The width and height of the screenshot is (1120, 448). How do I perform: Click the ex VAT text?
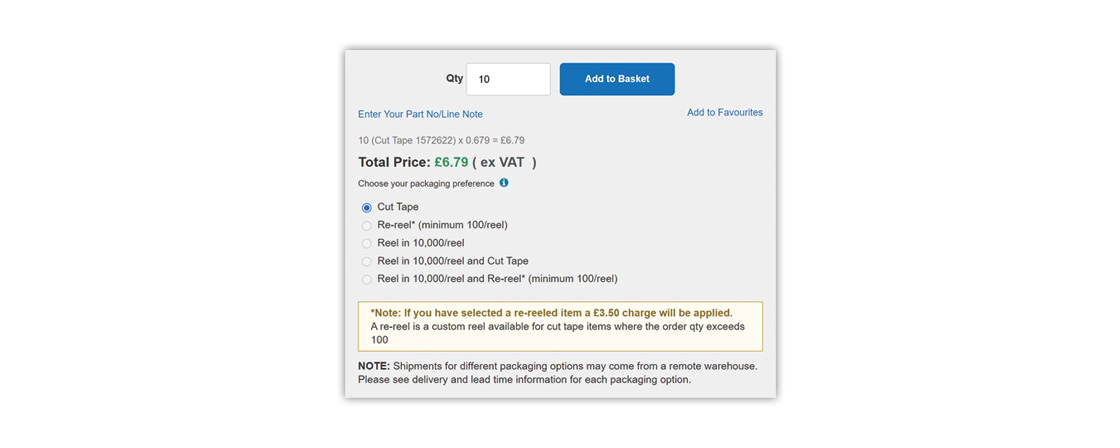pyautogui.click(x=504, y=162)
